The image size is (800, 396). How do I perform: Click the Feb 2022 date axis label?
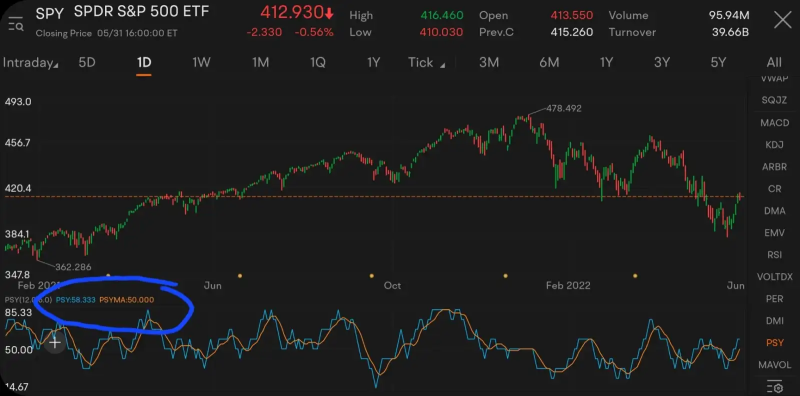click(x=568, y=285)
